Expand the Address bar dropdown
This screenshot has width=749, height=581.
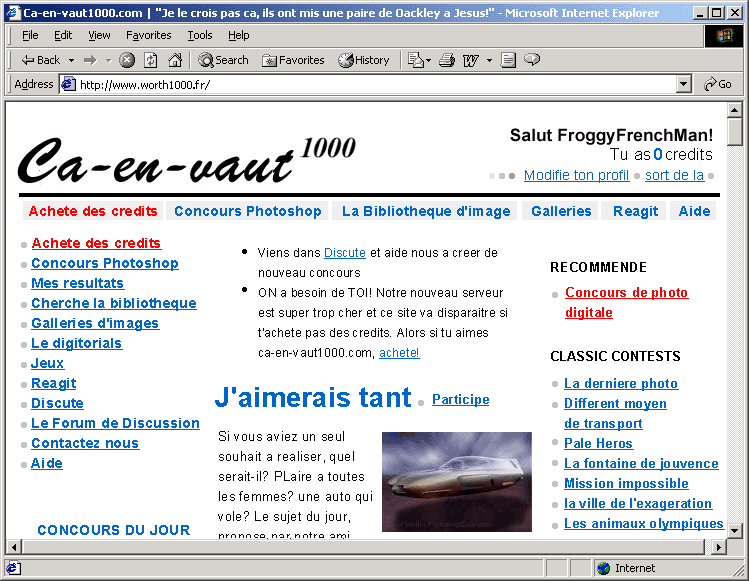pos(684,85)
